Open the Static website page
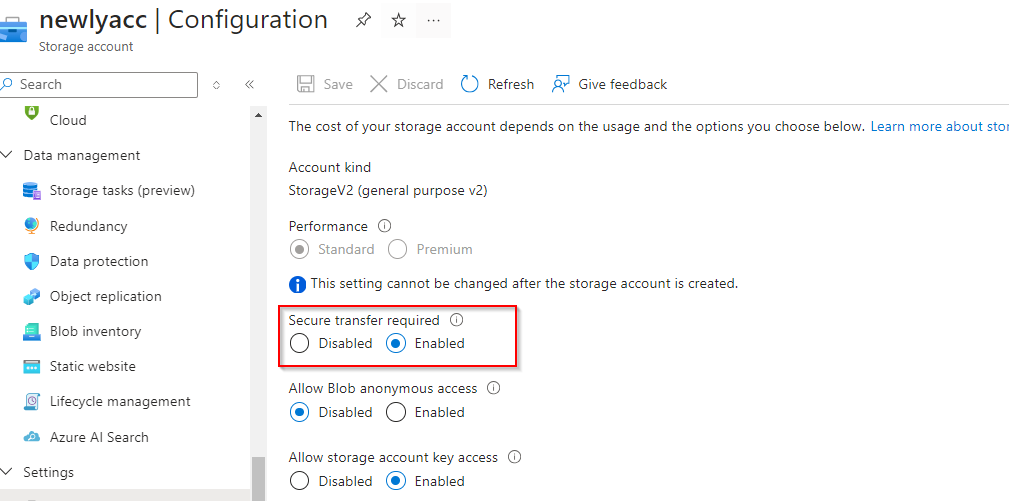This screenshot has width=1009, height=501. point(92,366)
